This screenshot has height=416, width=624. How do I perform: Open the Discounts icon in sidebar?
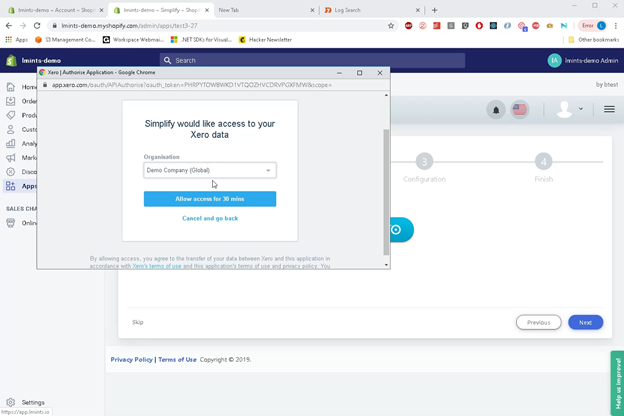point(11,172)
